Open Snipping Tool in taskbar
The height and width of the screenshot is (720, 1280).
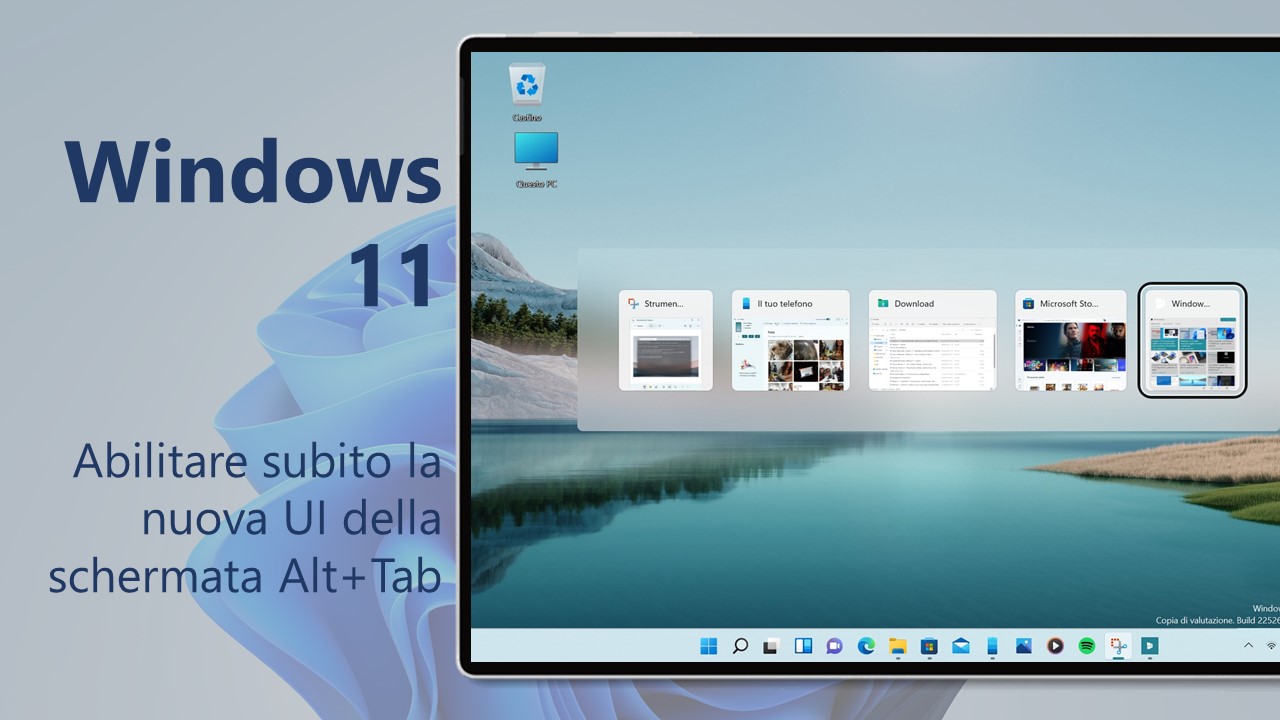(x=1118, y=646)
